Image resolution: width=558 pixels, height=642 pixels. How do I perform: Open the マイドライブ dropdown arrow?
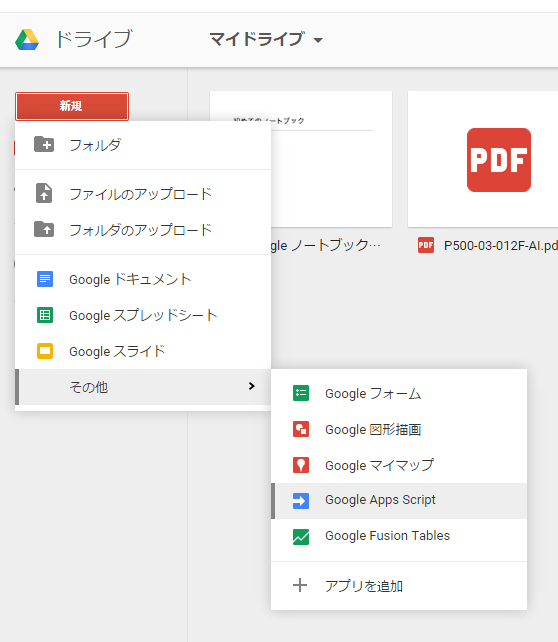pos(318,40)
